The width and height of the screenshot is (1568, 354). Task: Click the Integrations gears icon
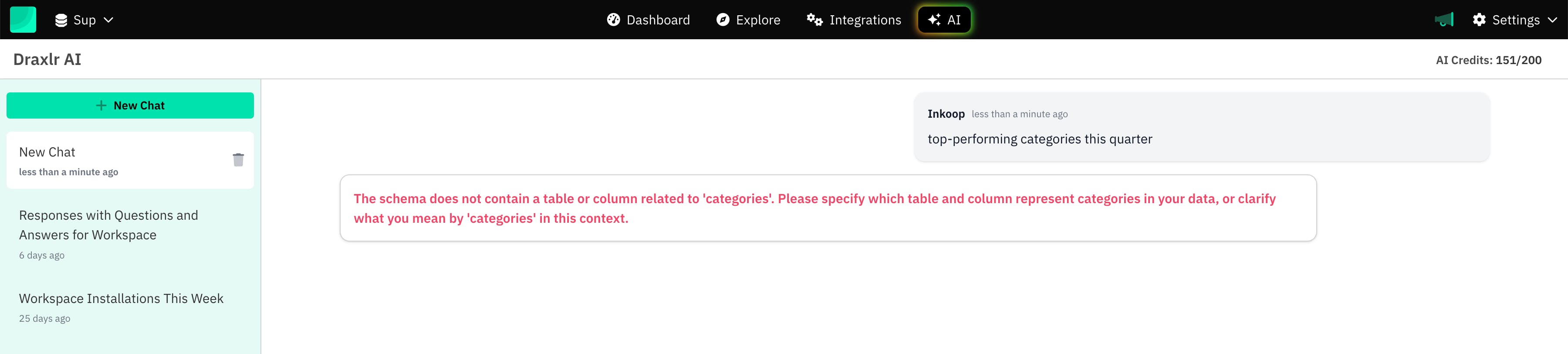pos(814,20)
